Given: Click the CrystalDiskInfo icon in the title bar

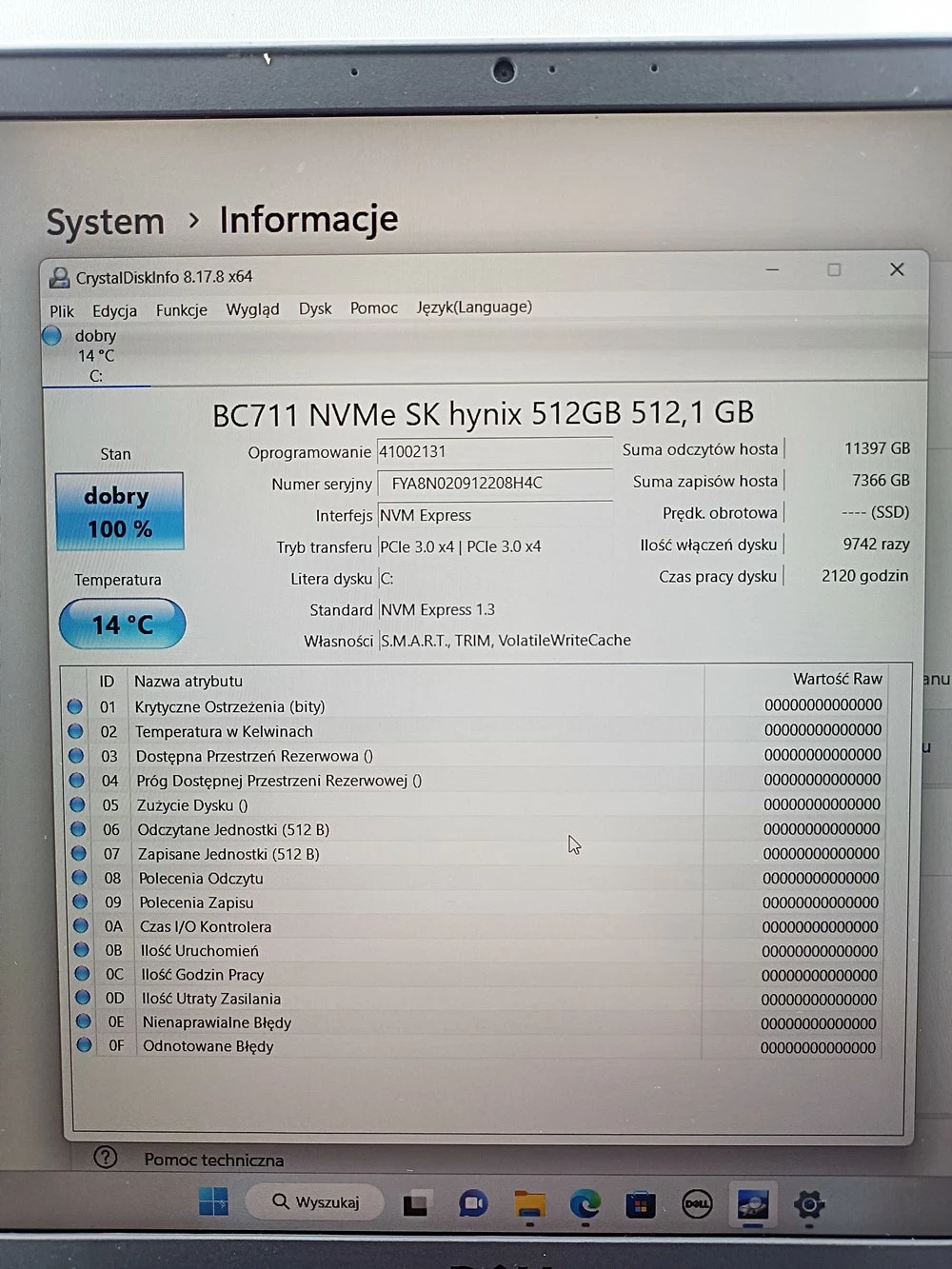Looking at the screenshot, I should [x=60, y=276].
